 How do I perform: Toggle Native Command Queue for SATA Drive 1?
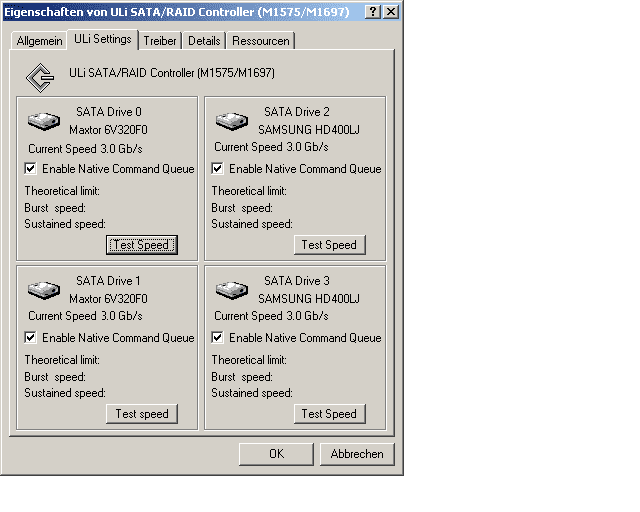pos(30,338)
